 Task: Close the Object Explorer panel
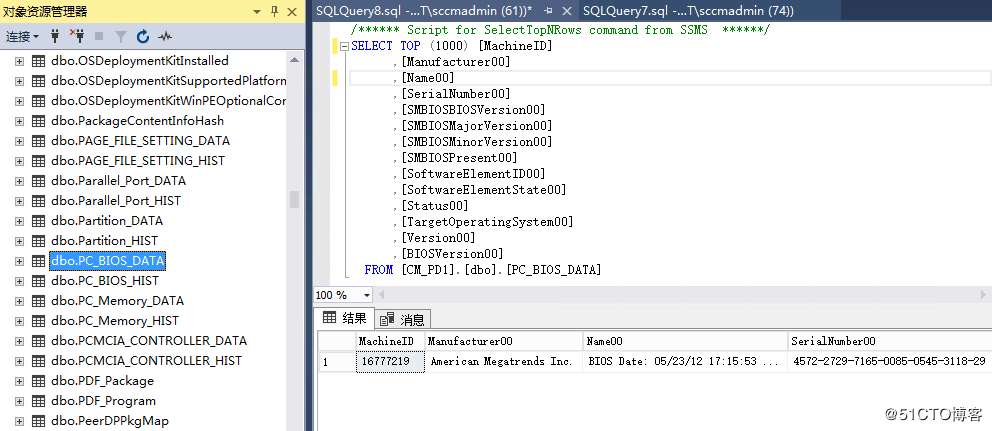point(292,11)
